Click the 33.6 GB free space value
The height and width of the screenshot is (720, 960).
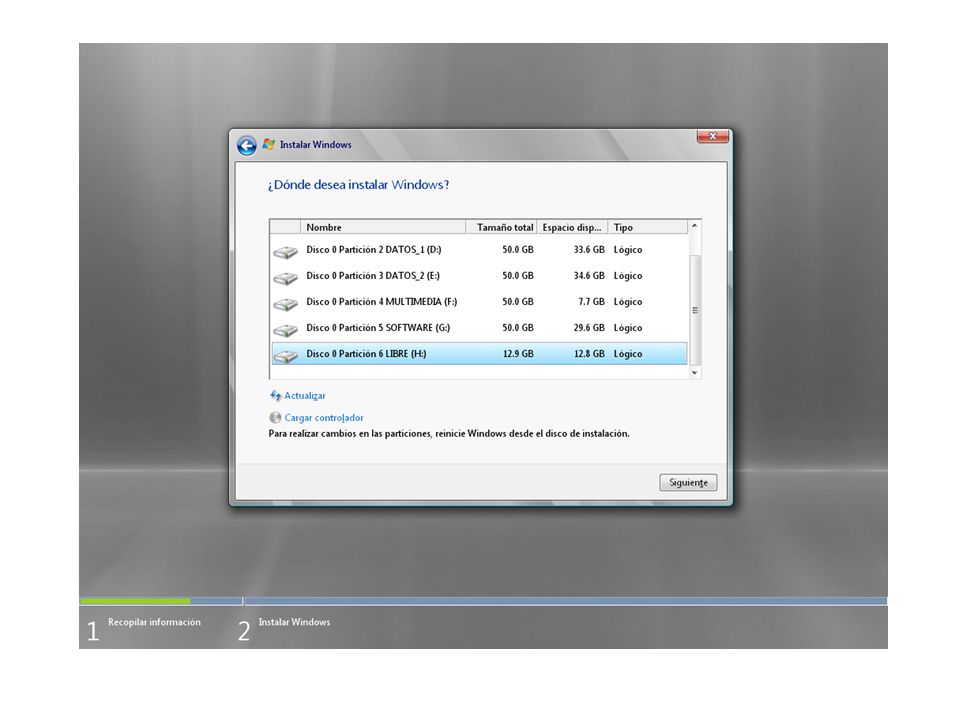coord(589,250)
